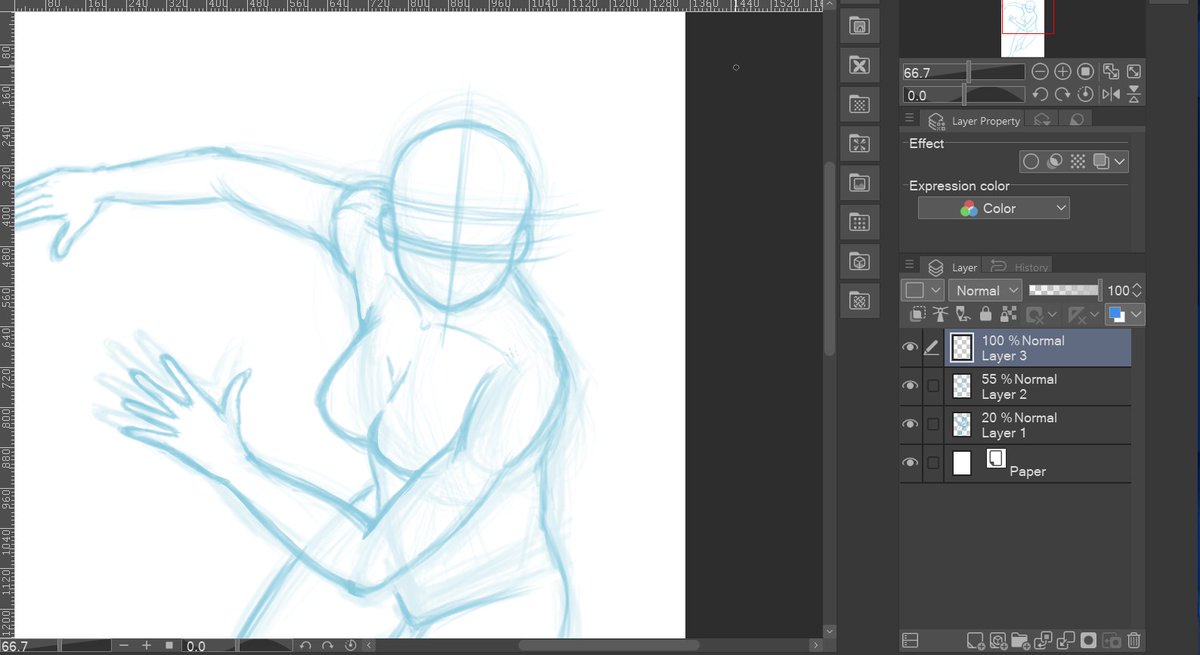Check the Layer 1 selection checkbox
Viewport: 1200px width, 655px height.
point(933,424)
